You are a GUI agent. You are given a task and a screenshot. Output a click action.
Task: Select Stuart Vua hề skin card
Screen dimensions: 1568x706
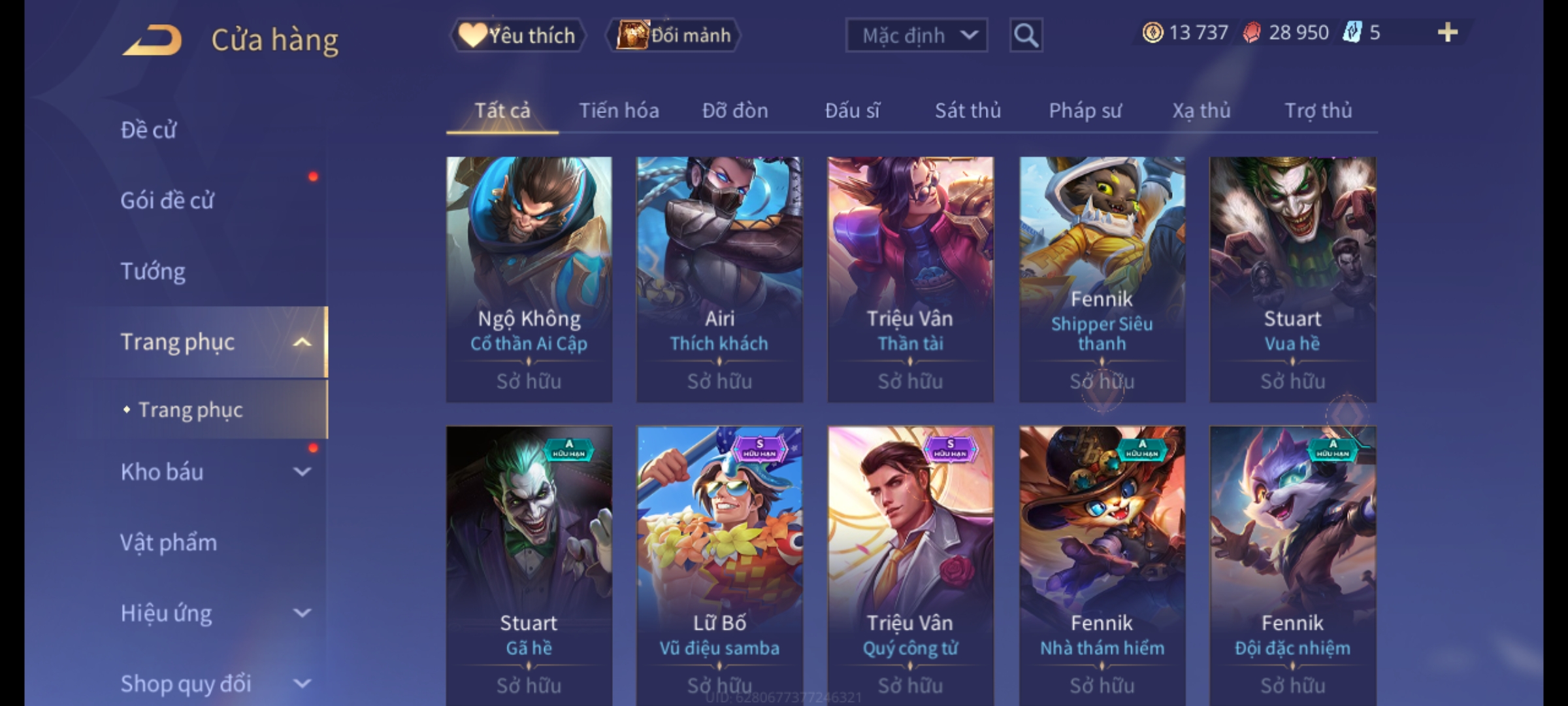(x=1292, y=279)
